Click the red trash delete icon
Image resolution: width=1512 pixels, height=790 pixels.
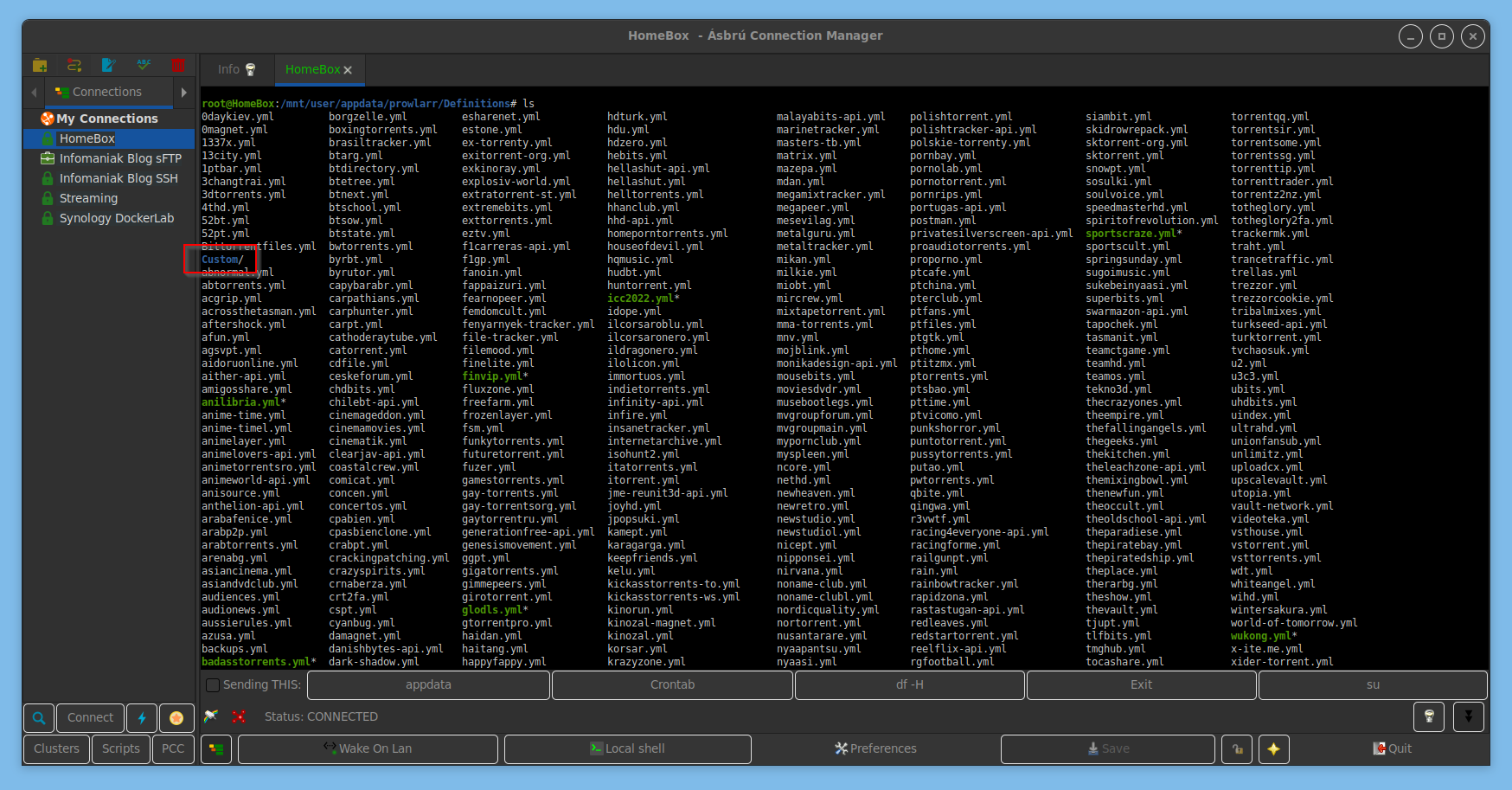(178, 65)
